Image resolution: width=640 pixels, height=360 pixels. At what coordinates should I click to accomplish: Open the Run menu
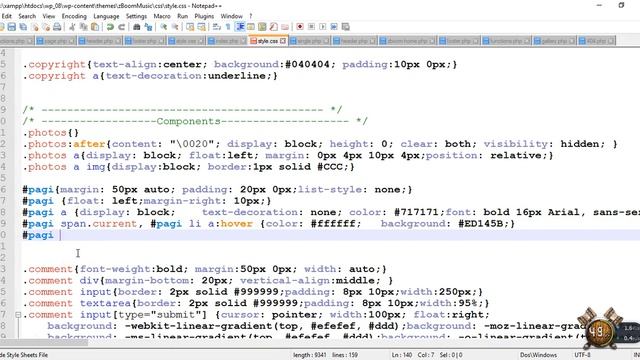[182, 16]
